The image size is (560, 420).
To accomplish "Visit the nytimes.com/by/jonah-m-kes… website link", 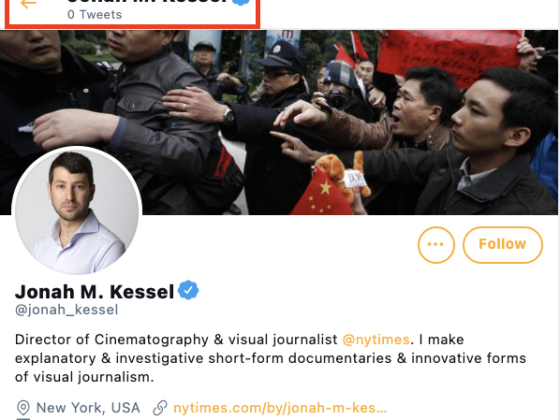I will [280, 408].
